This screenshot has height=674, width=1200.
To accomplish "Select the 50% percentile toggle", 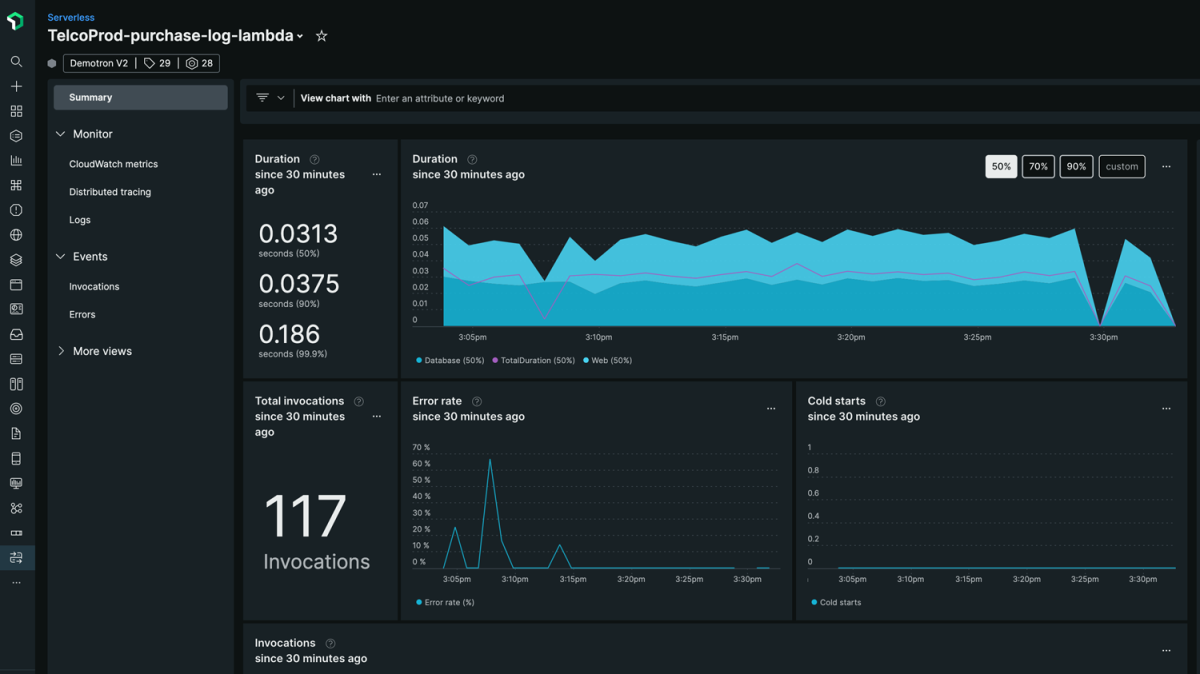I will click(x=1001, y=167).
